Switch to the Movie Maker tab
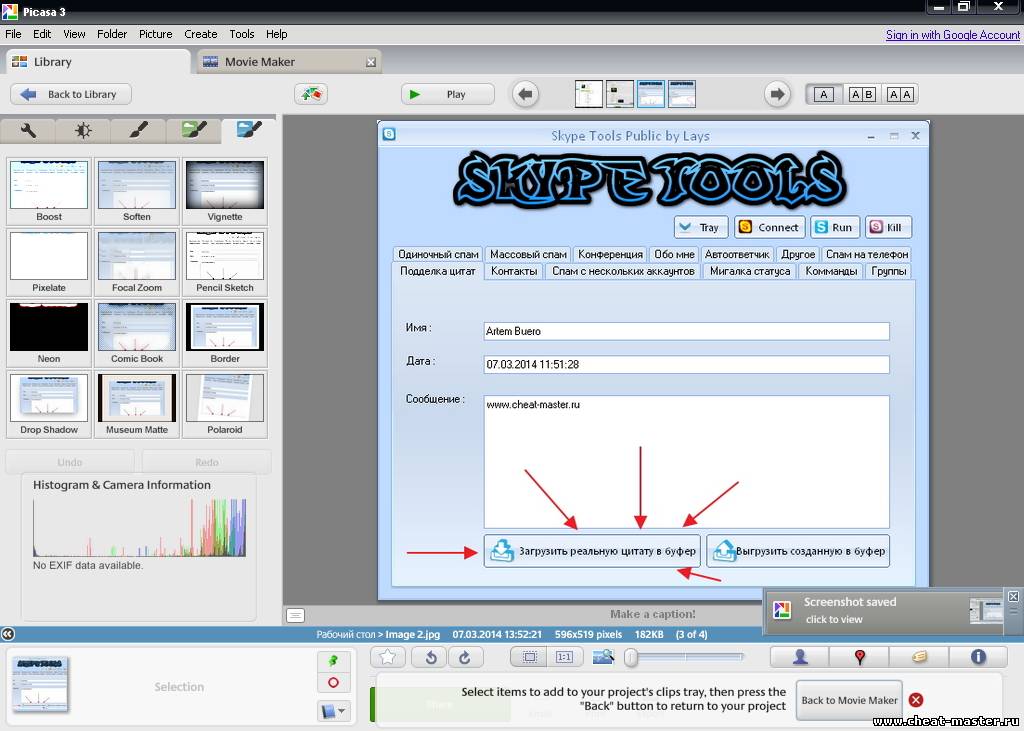This screenshot has height=731, width=1024. [x=259, y=62]
